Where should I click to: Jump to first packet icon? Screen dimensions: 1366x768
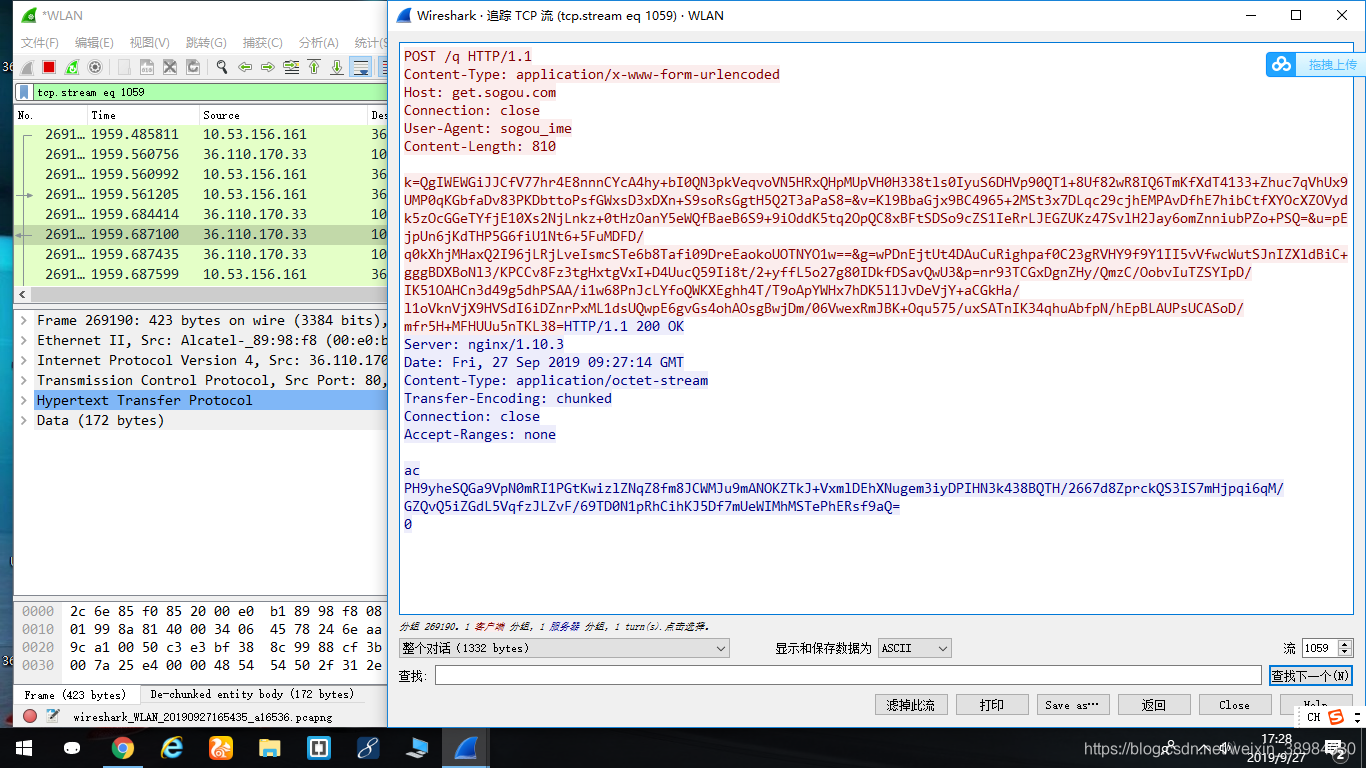pyautogui.click(x=314, y=67)
